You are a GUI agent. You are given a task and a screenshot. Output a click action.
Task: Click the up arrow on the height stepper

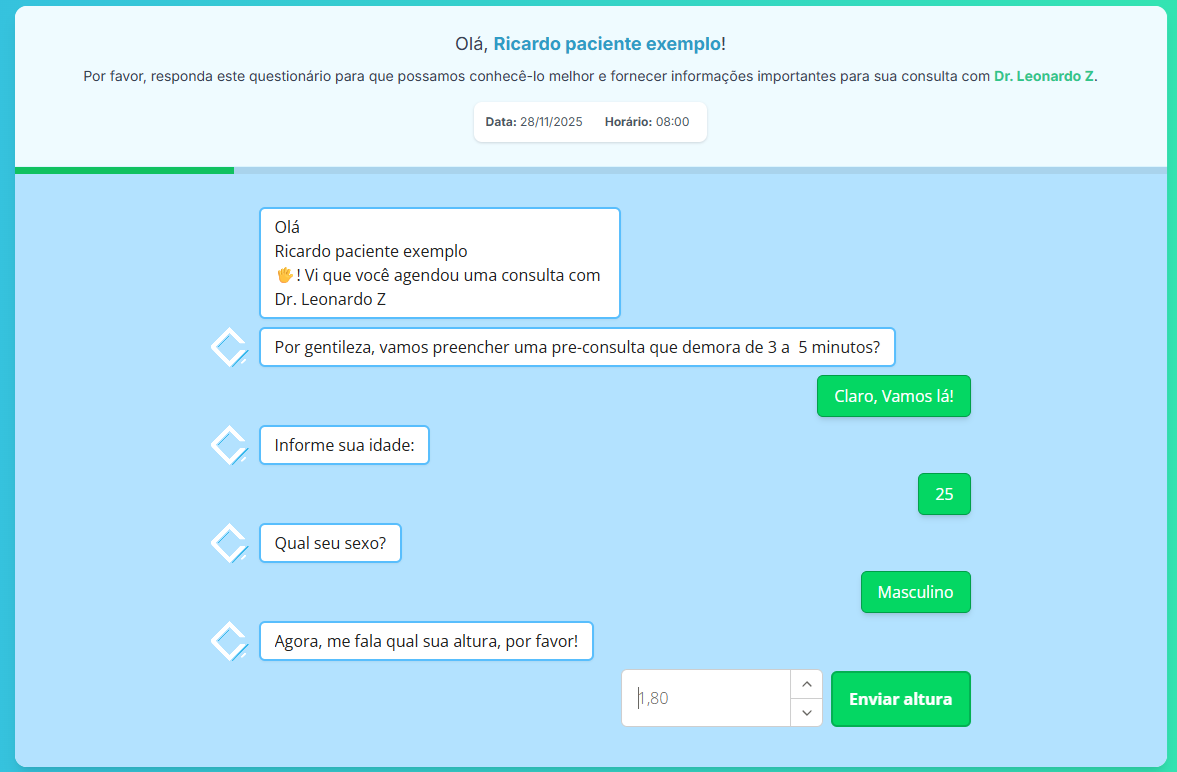(x=806, y=684)
